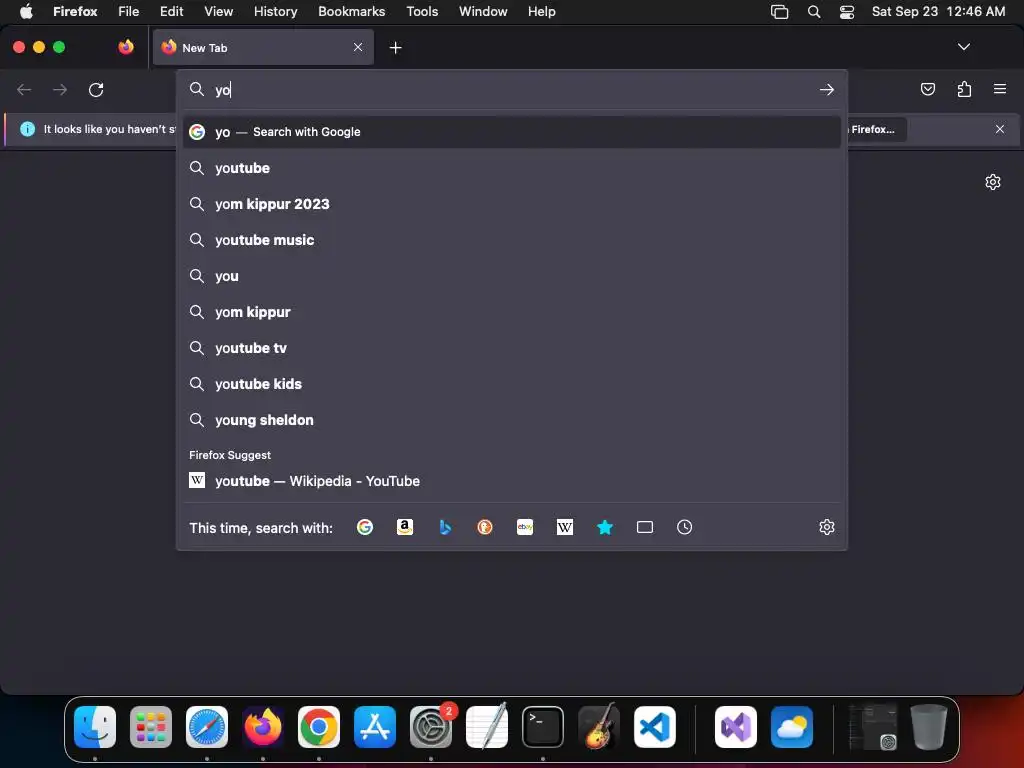Viewport: 1024px width, 768px height.
Task: Open the Edit menu
Action: click(171, 11)
